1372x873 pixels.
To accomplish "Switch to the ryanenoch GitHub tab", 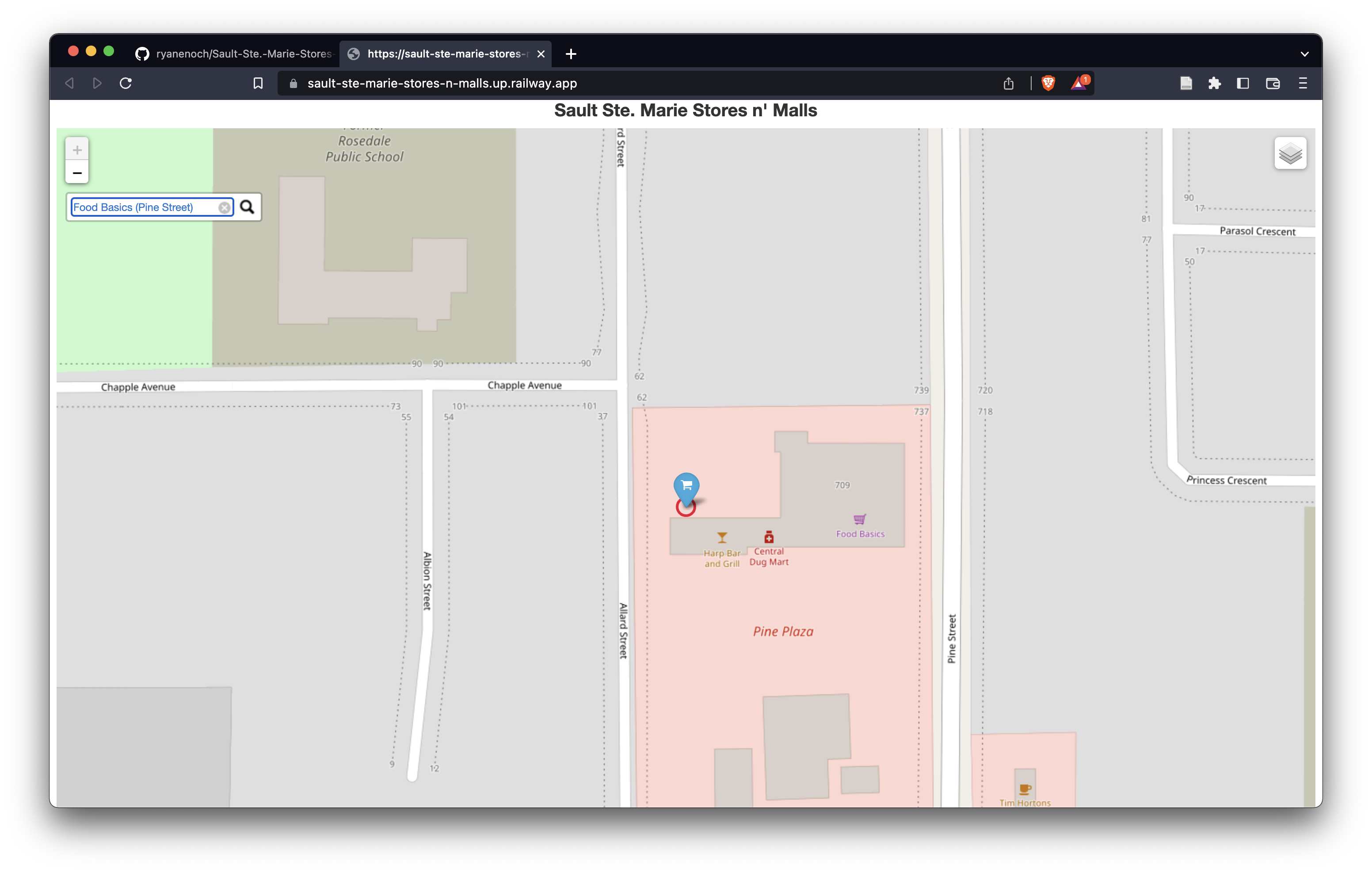I will coord(235,54).
